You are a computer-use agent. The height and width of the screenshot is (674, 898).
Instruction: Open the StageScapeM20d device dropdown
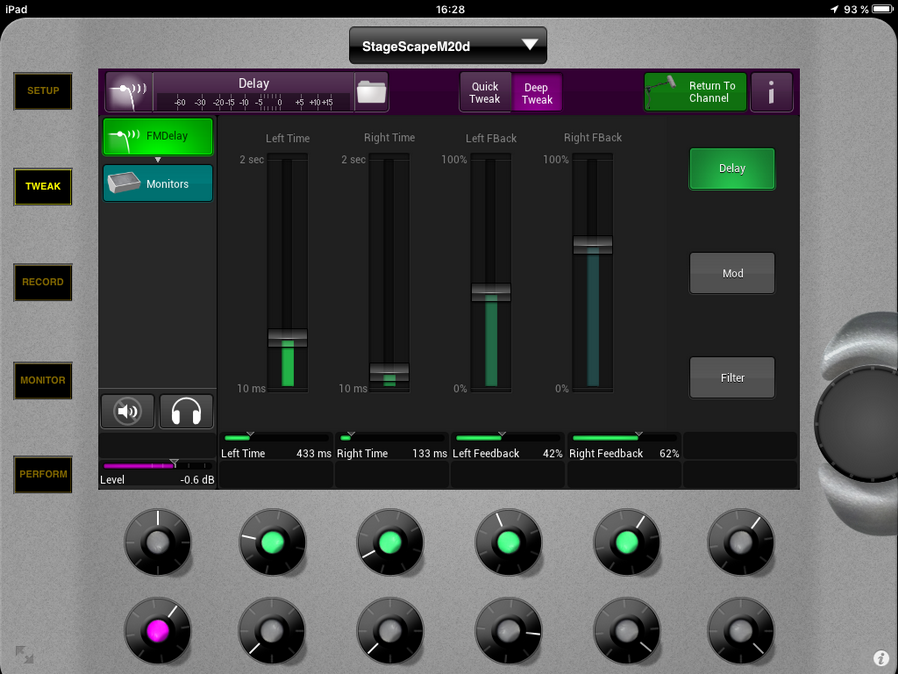point(448,45)
